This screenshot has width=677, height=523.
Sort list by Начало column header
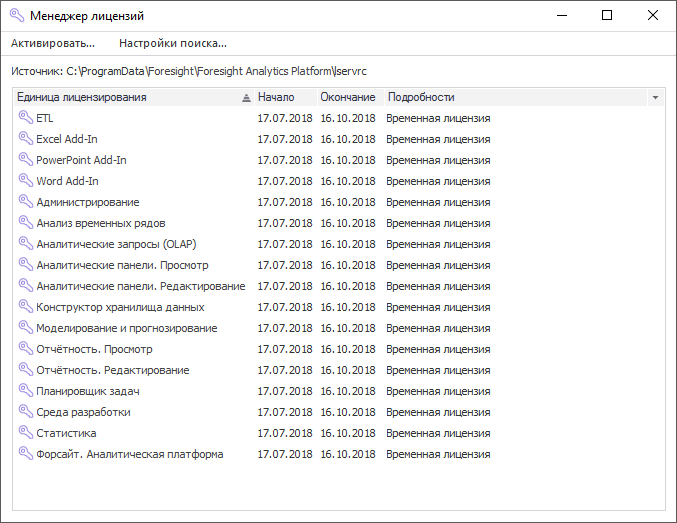pyautogui.click(x=276, y=97)
